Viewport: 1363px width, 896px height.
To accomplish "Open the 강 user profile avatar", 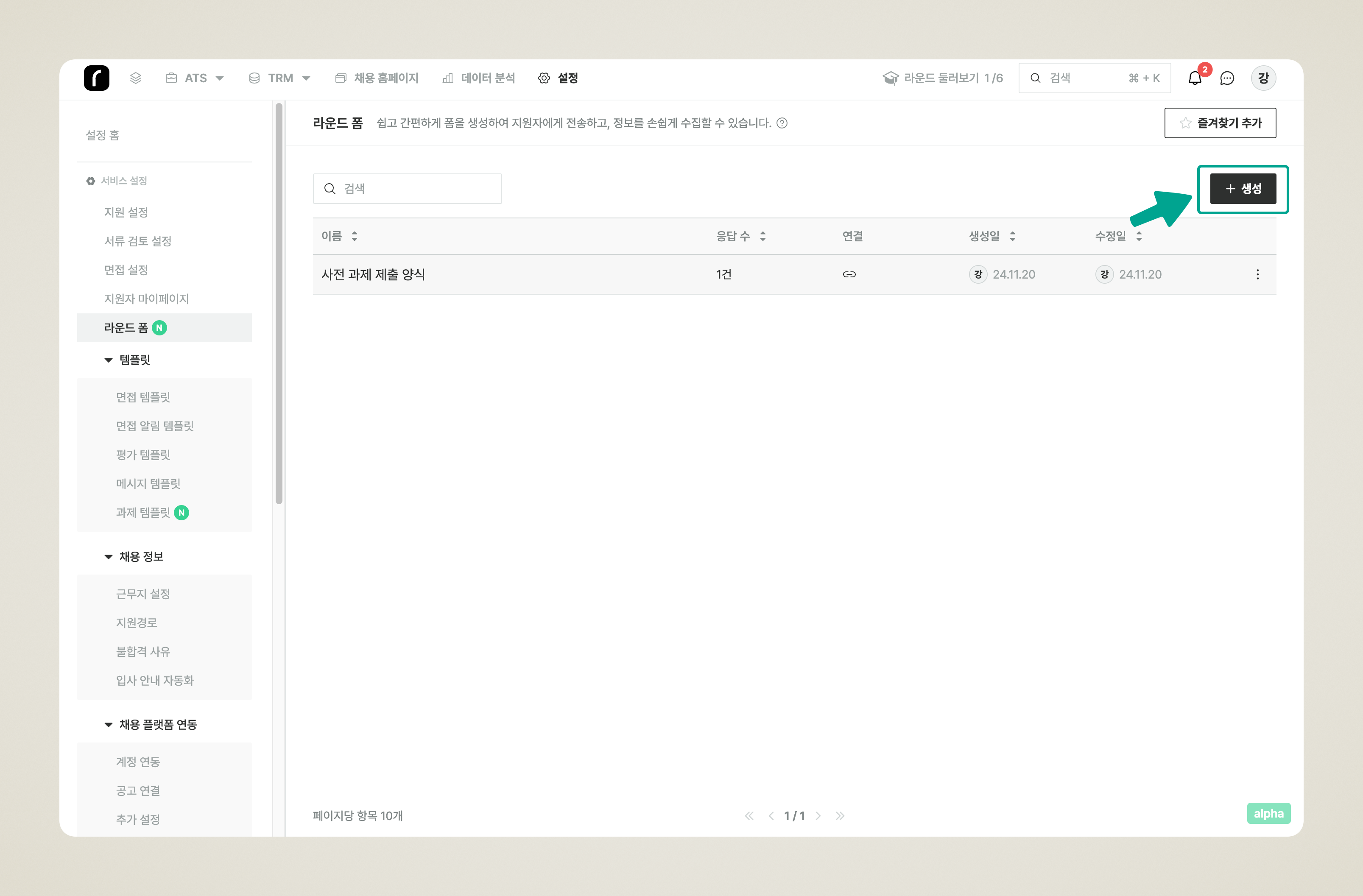I will [x=1263, y=78].
